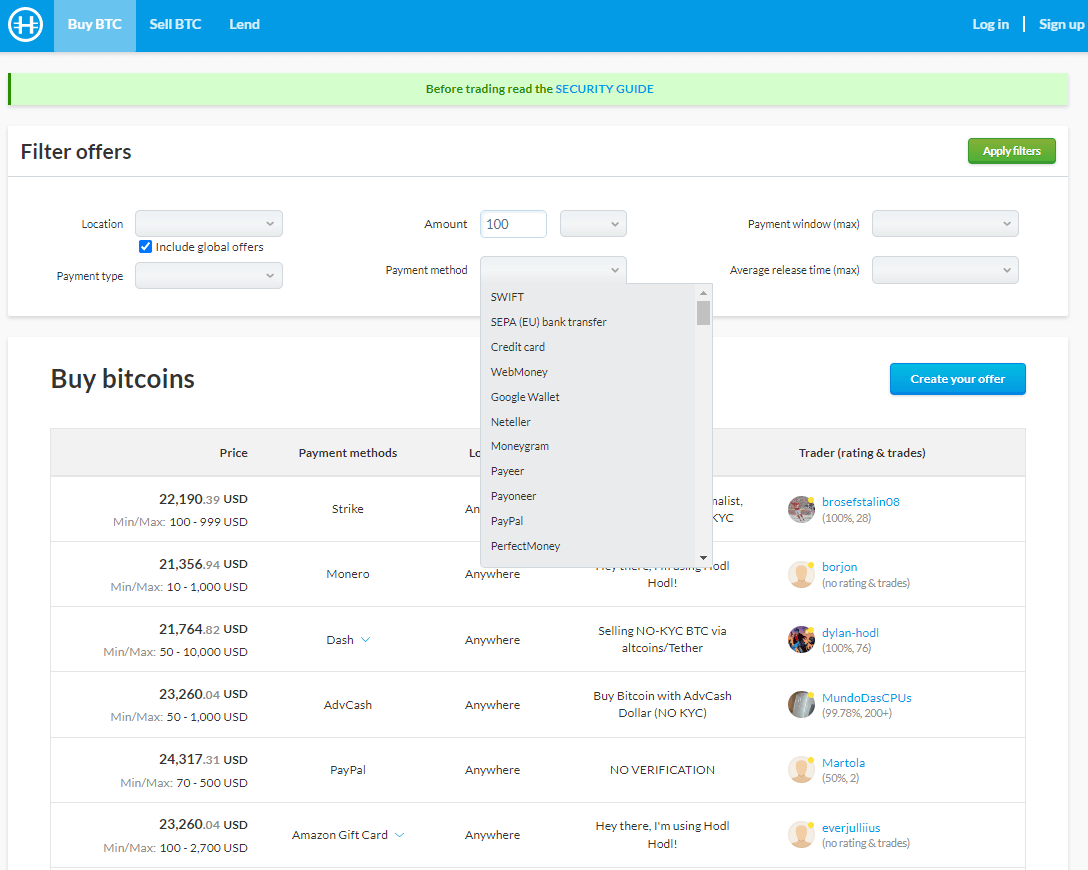Click NO VERIFICATION offer description
This screenshot has height=870, width=1088.
[x=662, y=770]
